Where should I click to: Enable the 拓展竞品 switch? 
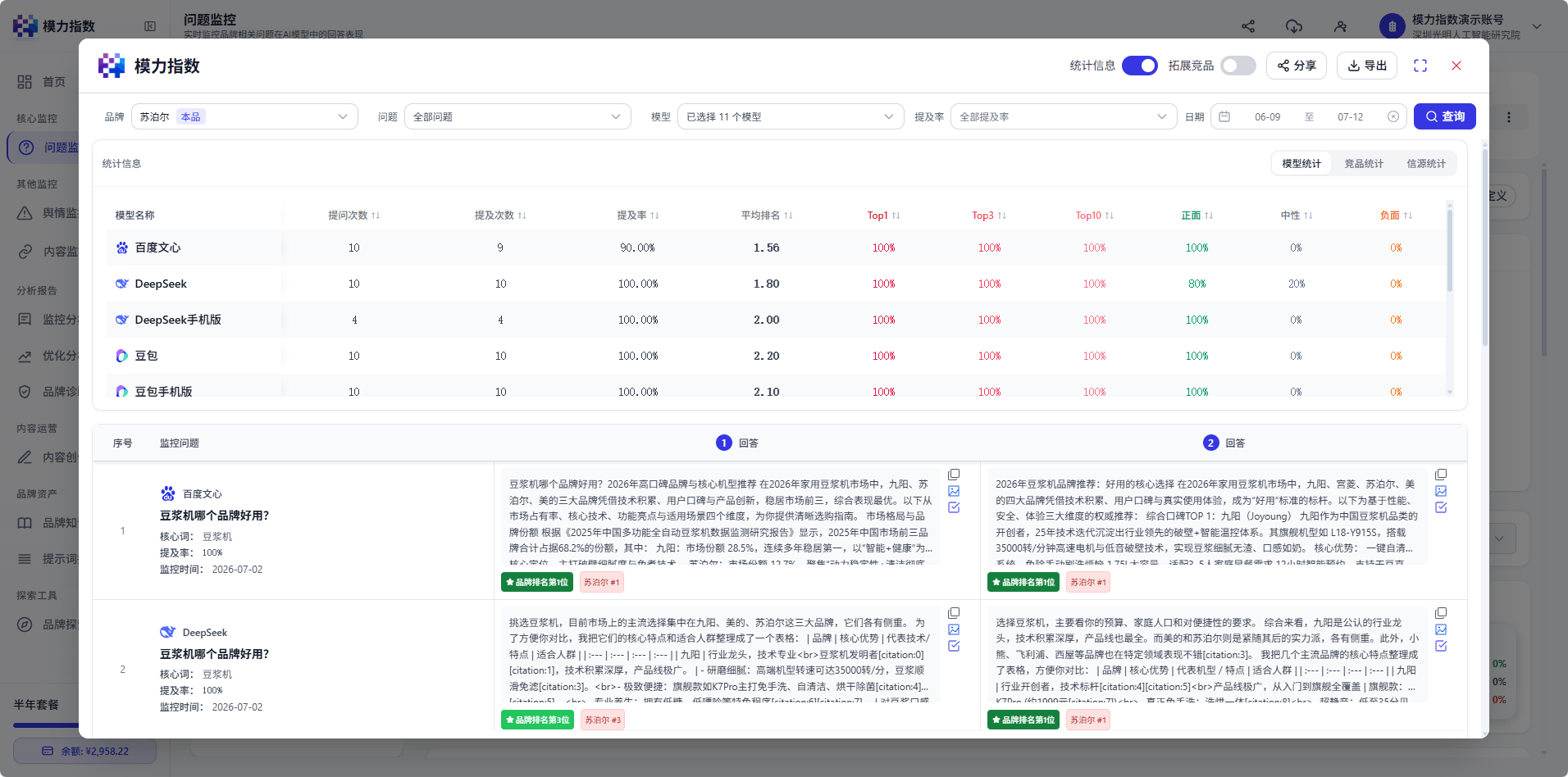coord(1238,66)
